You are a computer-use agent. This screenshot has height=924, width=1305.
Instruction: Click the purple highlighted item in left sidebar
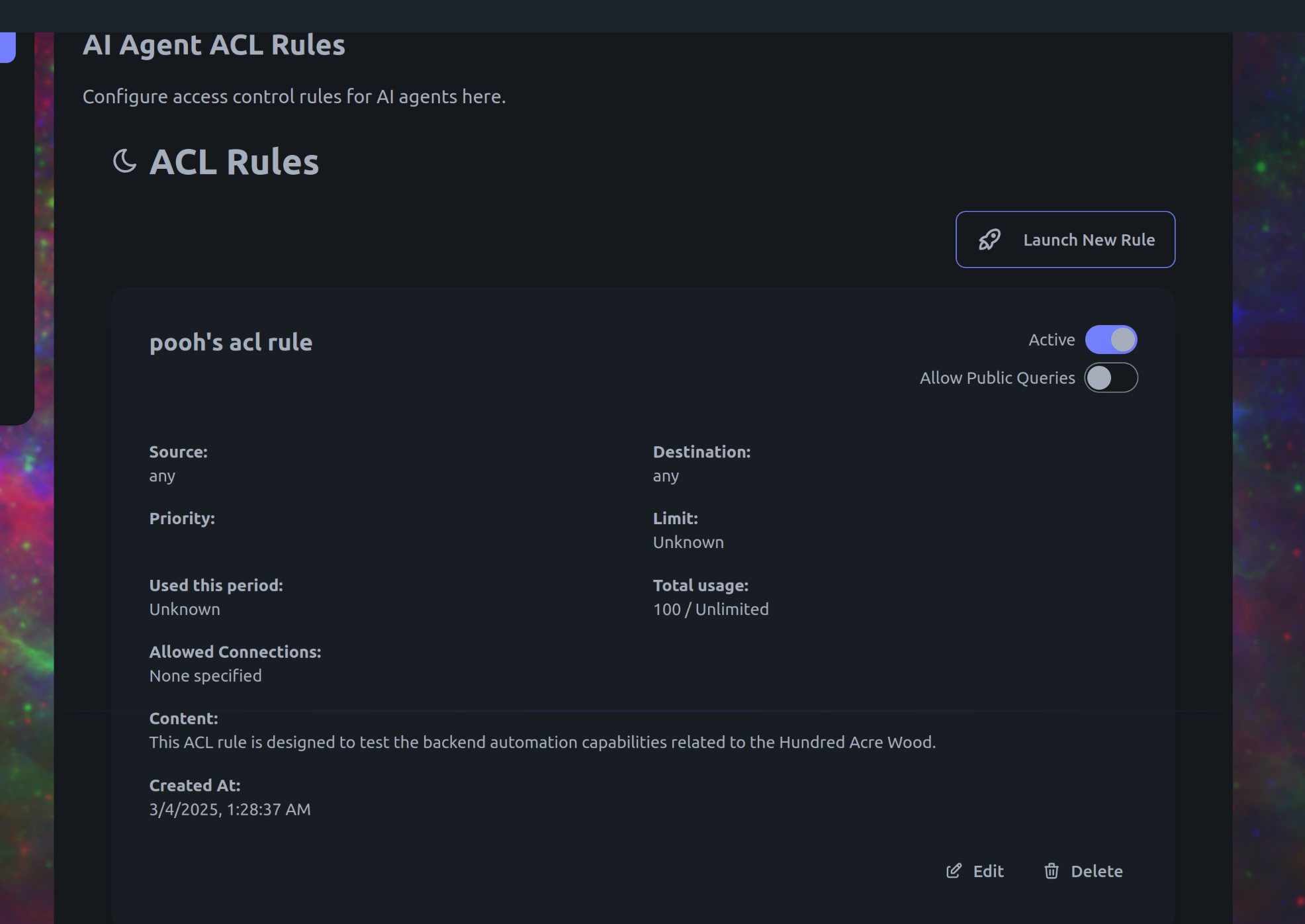[x=7, y=47]
